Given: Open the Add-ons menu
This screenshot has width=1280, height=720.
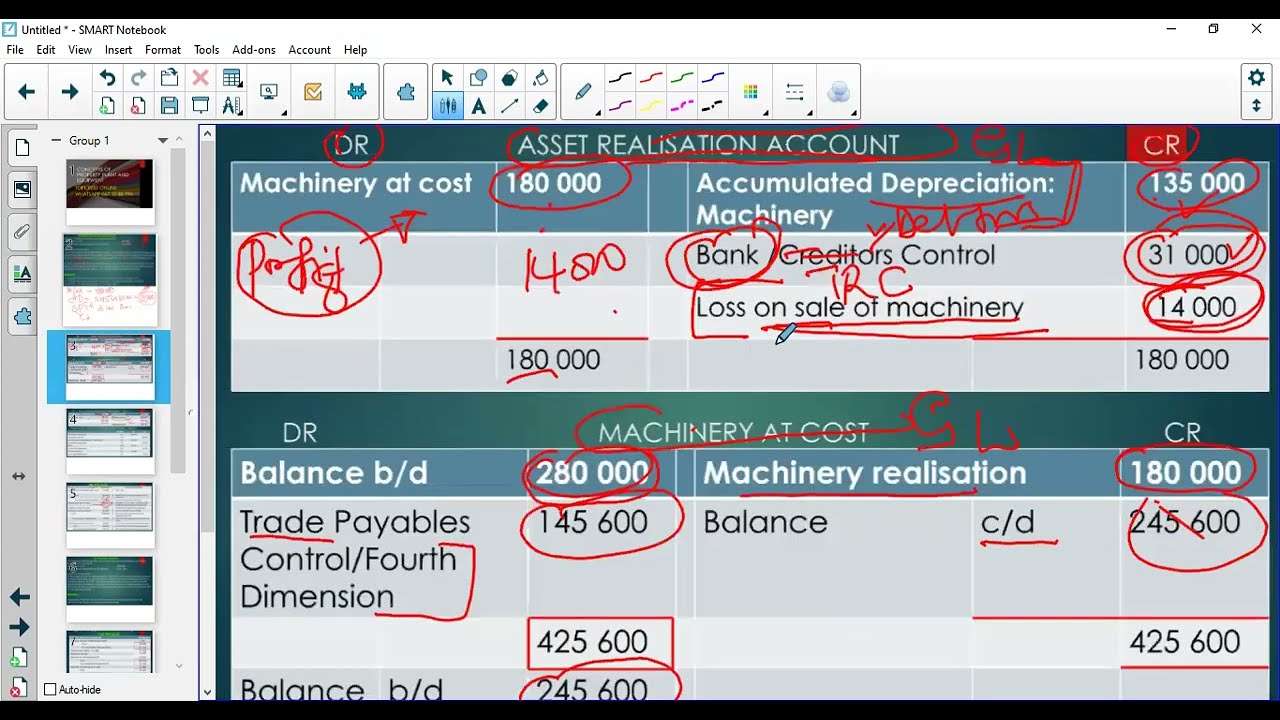Looking at the screenshot, I should [x=254, y=50].
